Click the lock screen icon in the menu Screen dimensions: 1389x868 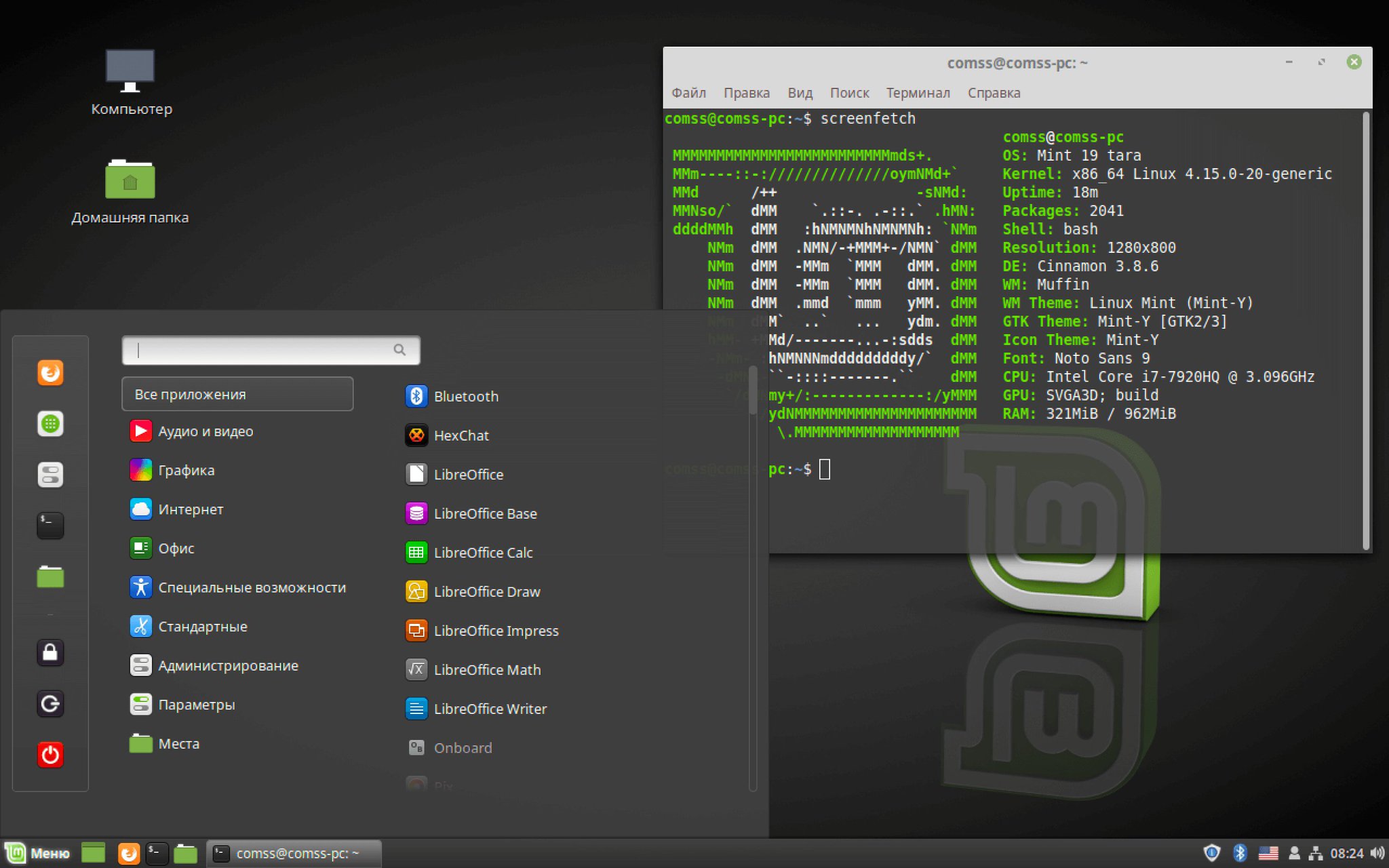50,652
